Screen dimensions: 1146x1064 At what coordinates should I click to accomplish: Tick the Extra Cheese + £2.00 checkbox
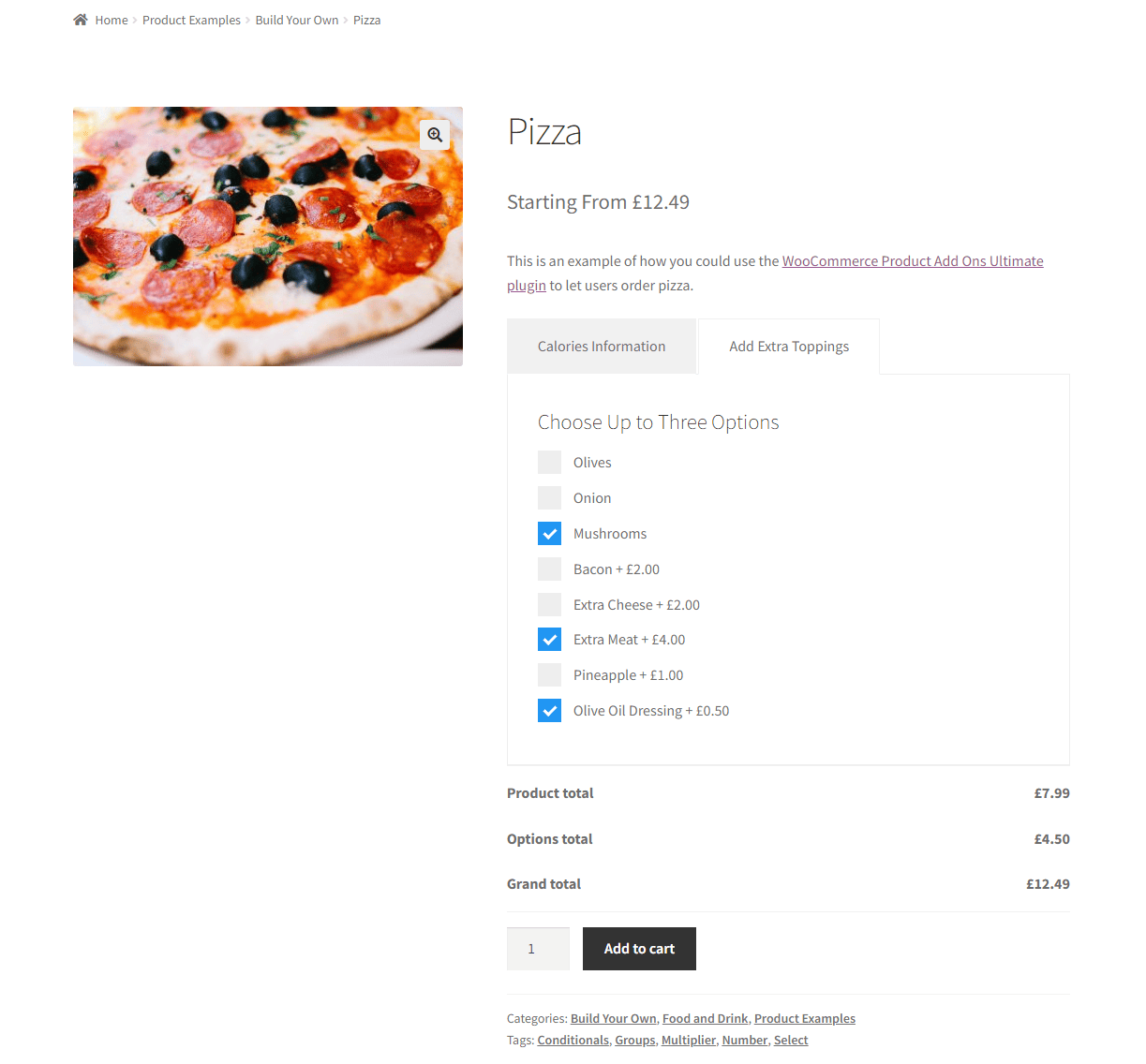pos(550,605)
